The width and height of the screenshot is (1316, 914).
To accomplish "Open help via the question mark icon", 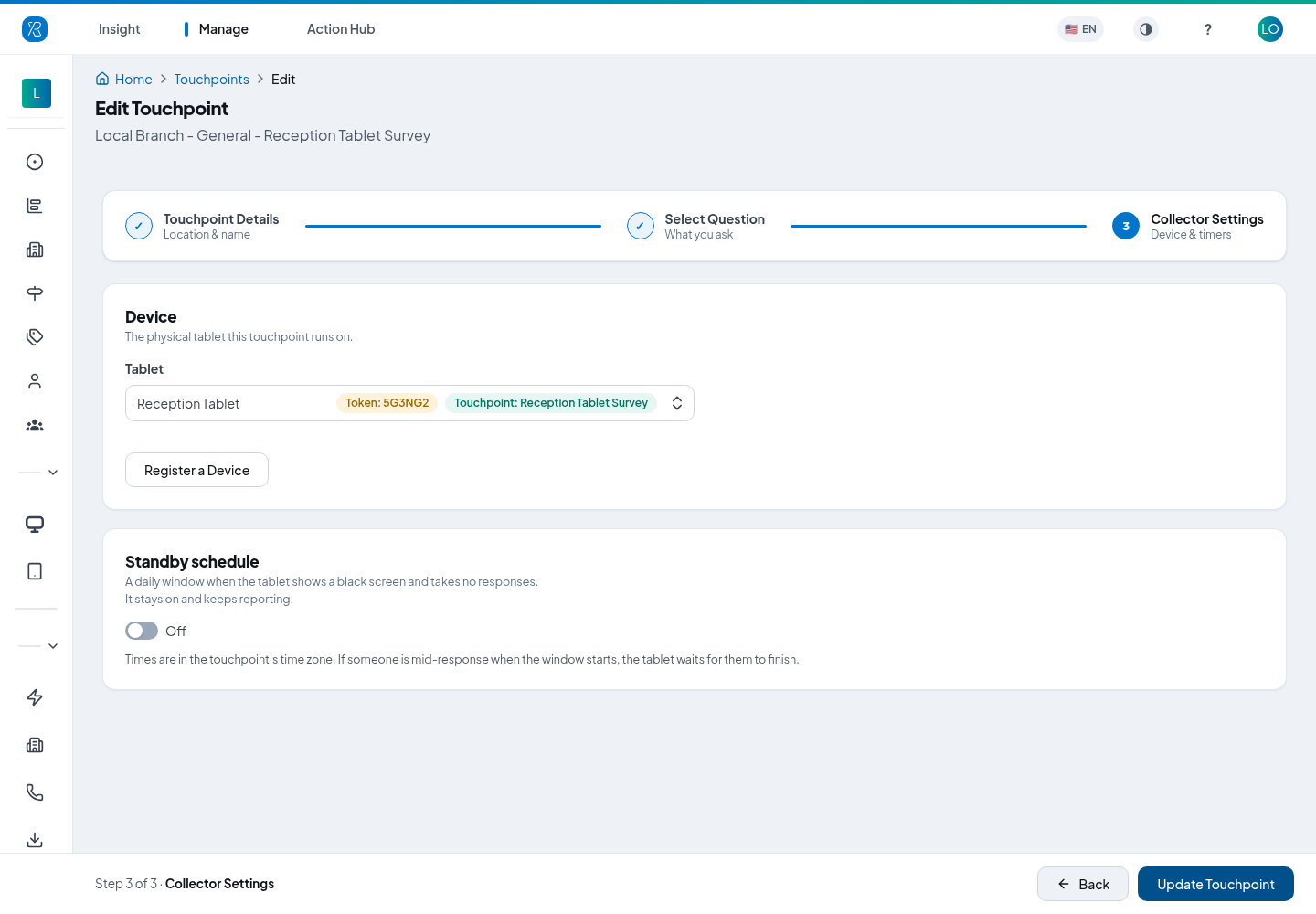I will [x=1208, y=29].
